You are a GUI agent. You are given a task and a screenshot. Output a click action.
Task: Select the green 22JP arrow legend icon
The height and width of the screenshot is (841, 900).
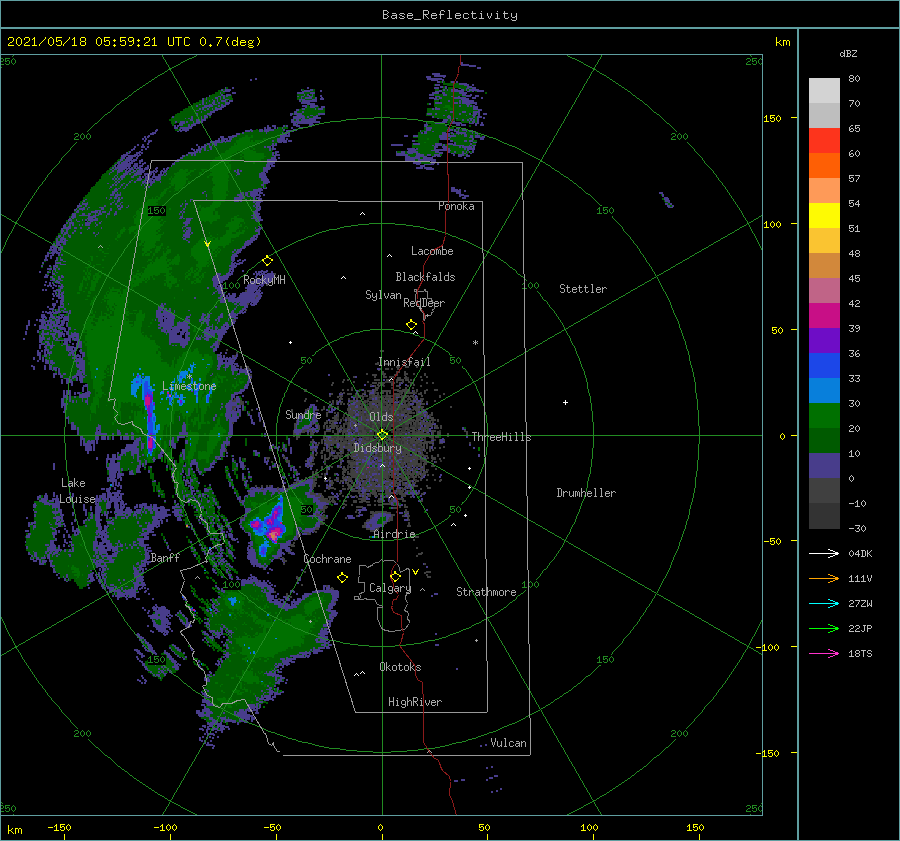(824, 629)
